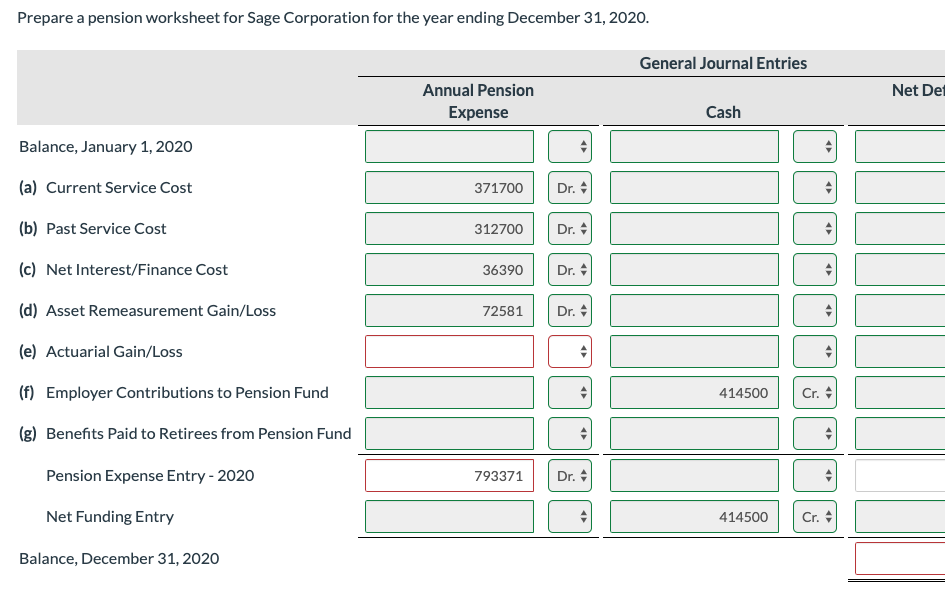Select the Balance, January 1 pension expense field
Viewport: 945px width, 606px height.
tap(448, 146)
